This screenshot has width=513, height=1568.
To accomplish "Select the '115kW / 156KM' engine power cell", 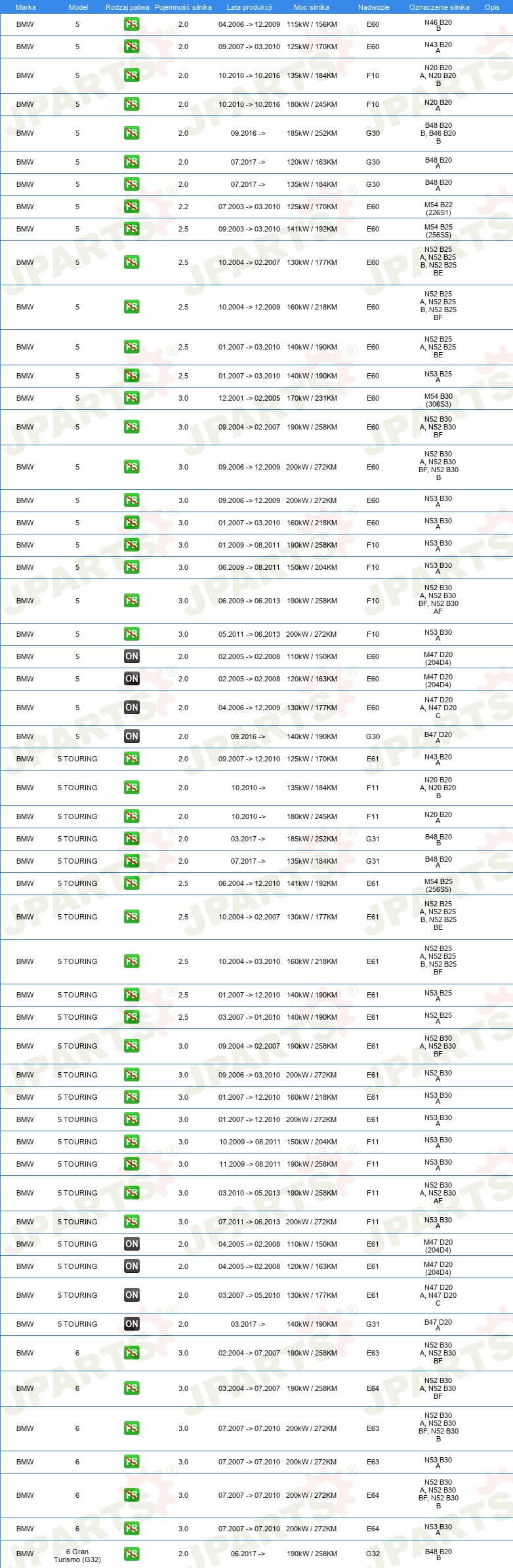I will pos(312,24).
